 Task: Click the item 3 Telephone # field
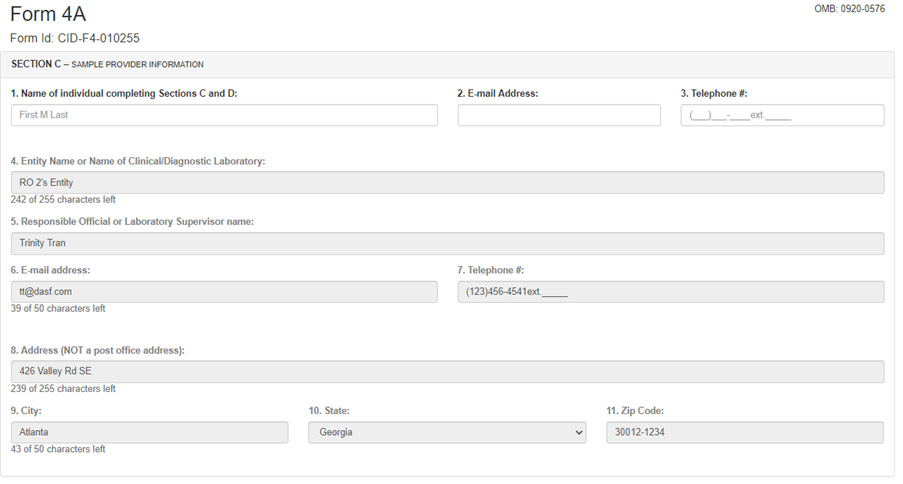(782, 115)
